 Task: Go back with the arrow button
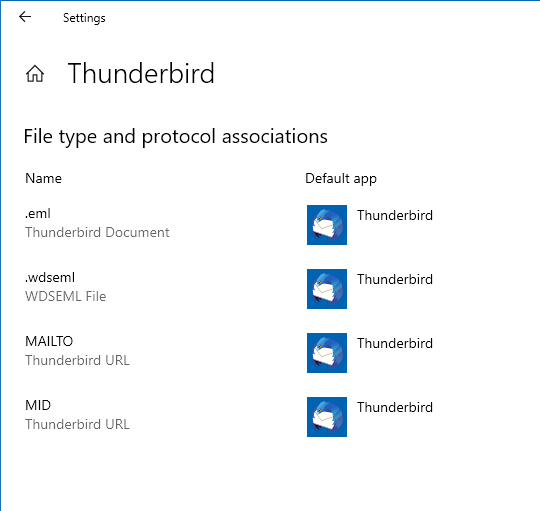25,17
